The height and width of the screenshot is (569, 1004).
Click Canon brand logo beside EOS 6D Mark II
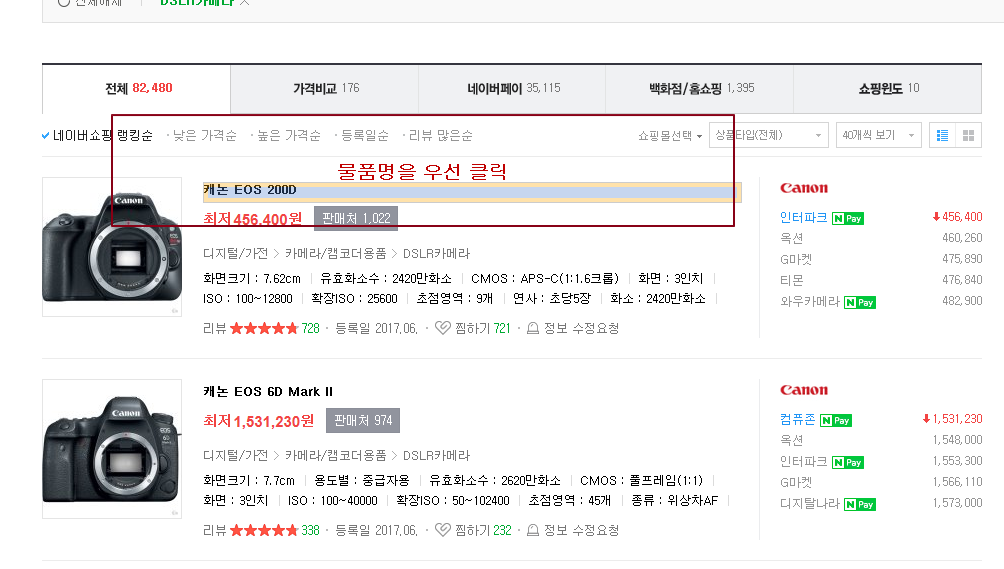tap(804, 390)
